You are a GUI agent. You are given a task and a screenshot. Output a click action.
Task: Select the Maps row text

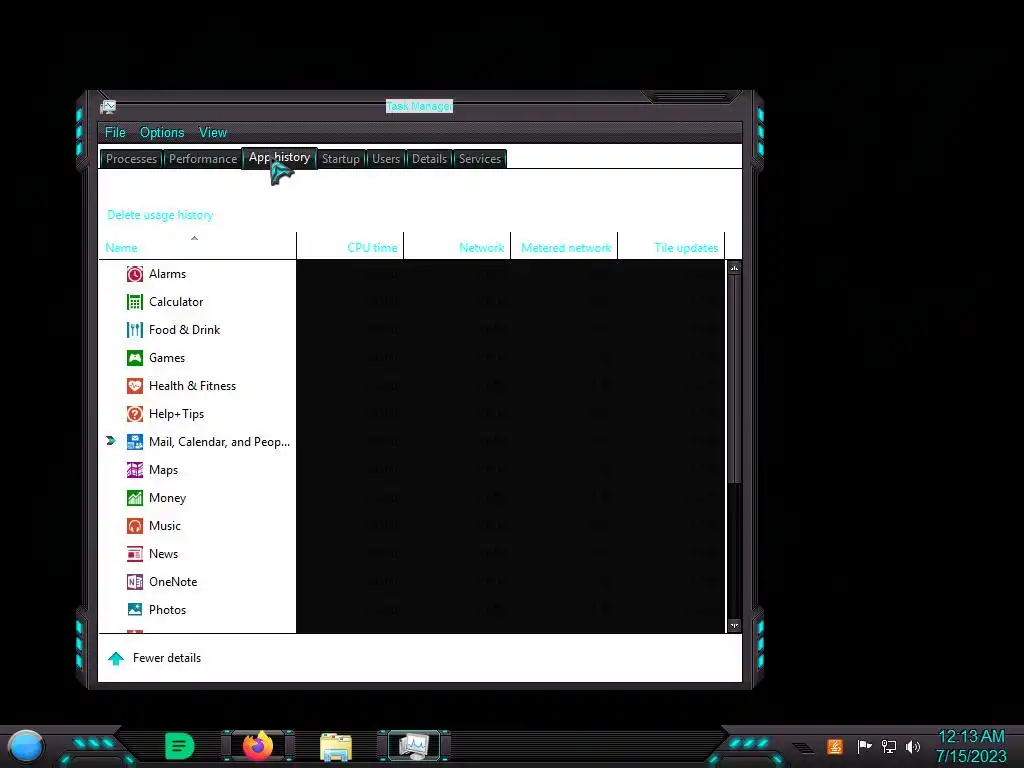[x=163, y=470]
